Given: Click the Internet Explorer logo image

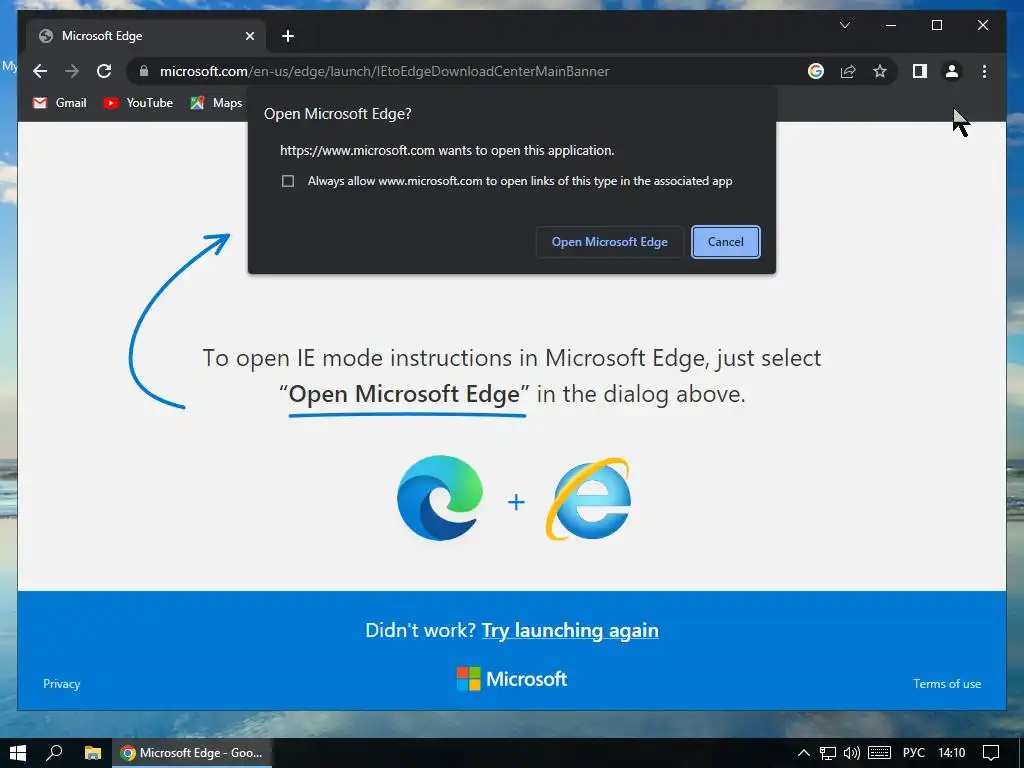Looking at the screenshot, I should (588, 500).
